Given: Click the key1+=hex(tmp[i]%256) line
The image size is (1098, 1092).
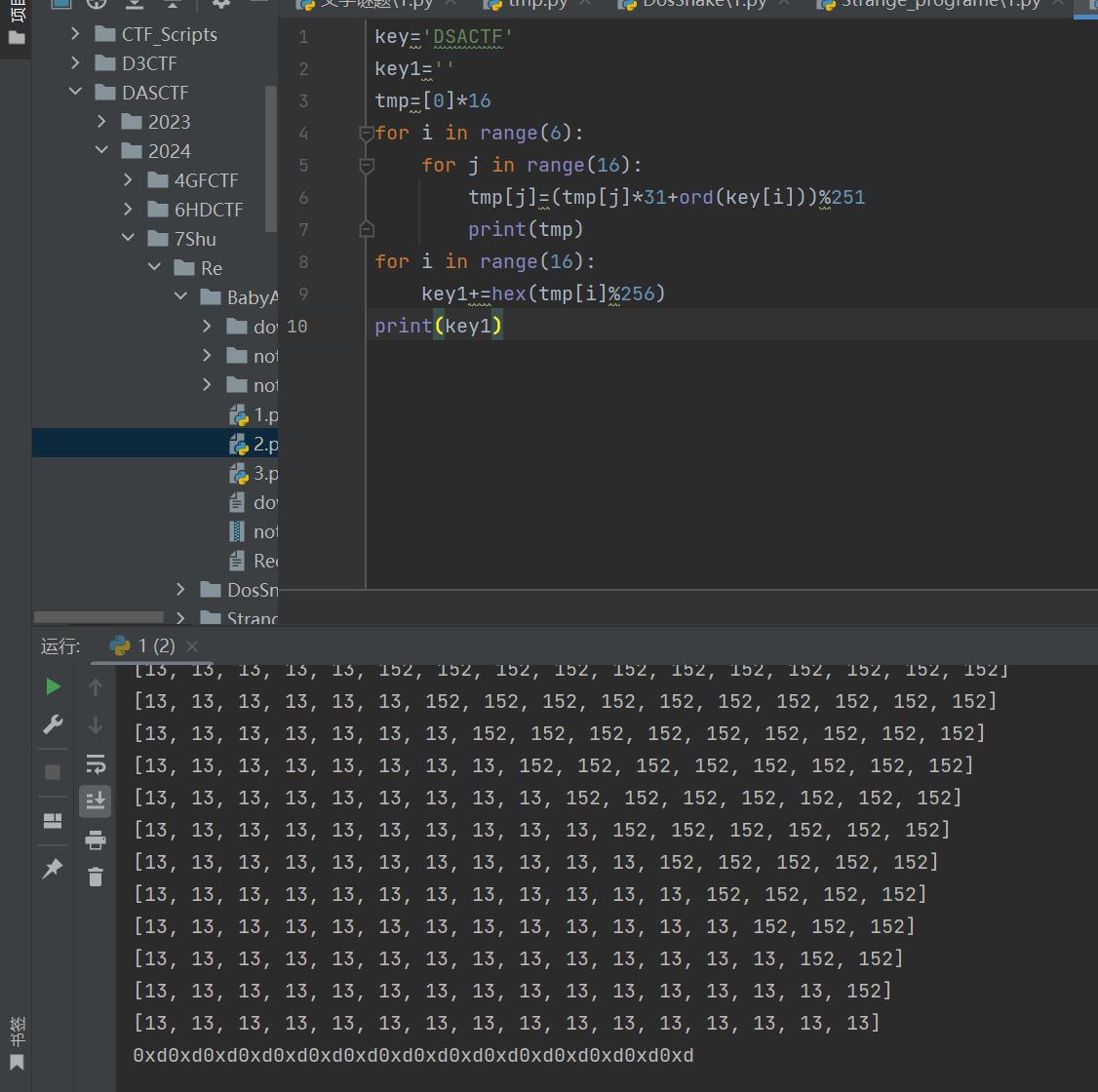Looking at the screenshot, I should pos(543,294).
